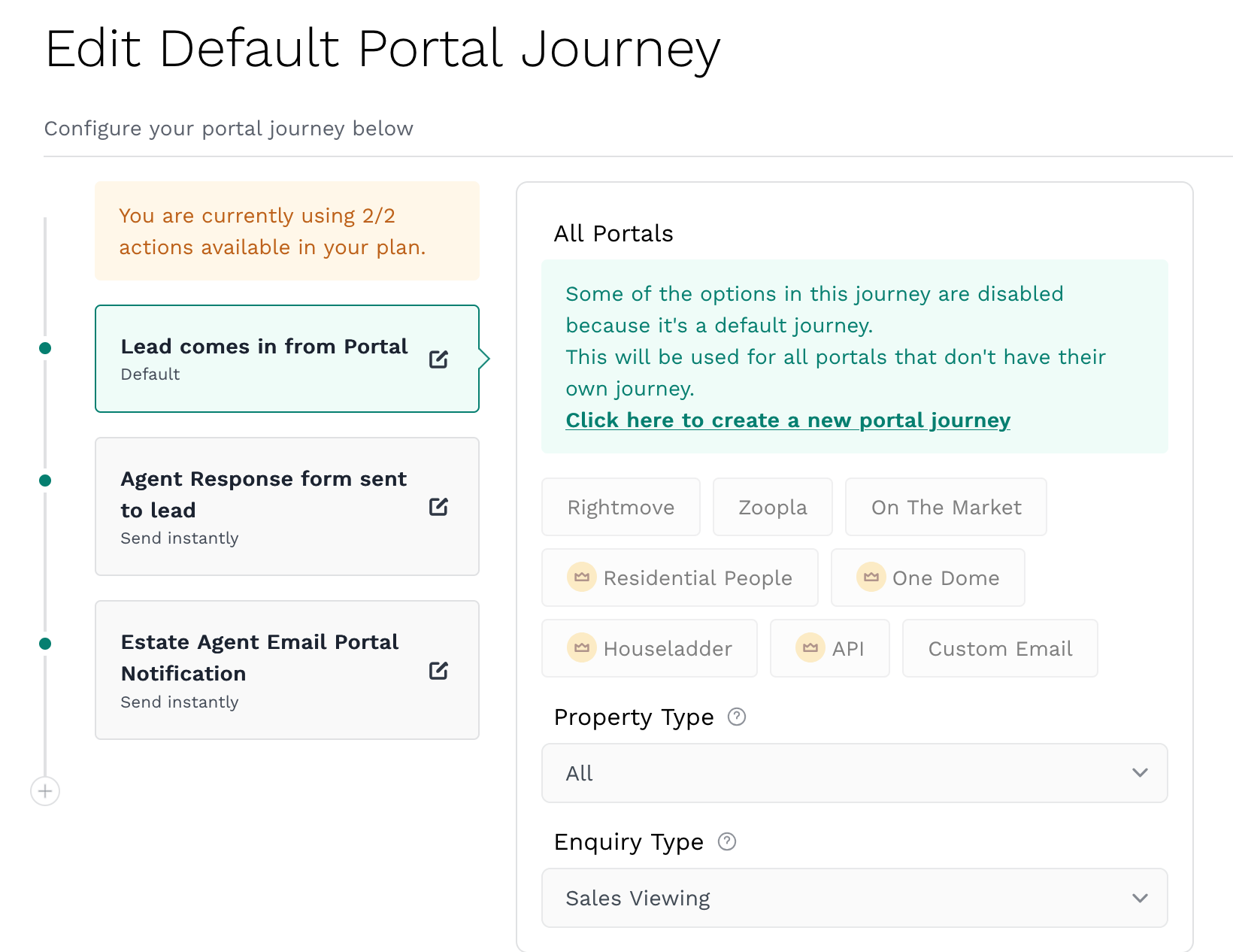The width and height of the screenshot is (1233, 952).
Task: Open the Property Type dropdown
Action: click(853, 773)
